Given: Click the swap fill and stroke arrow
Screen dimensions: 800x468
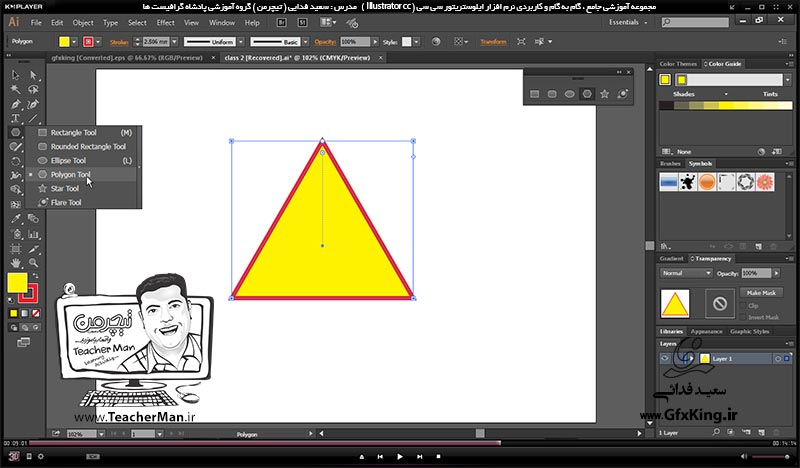Looking at the screenshot, I should pyautogui.click(x=35, y=276).
